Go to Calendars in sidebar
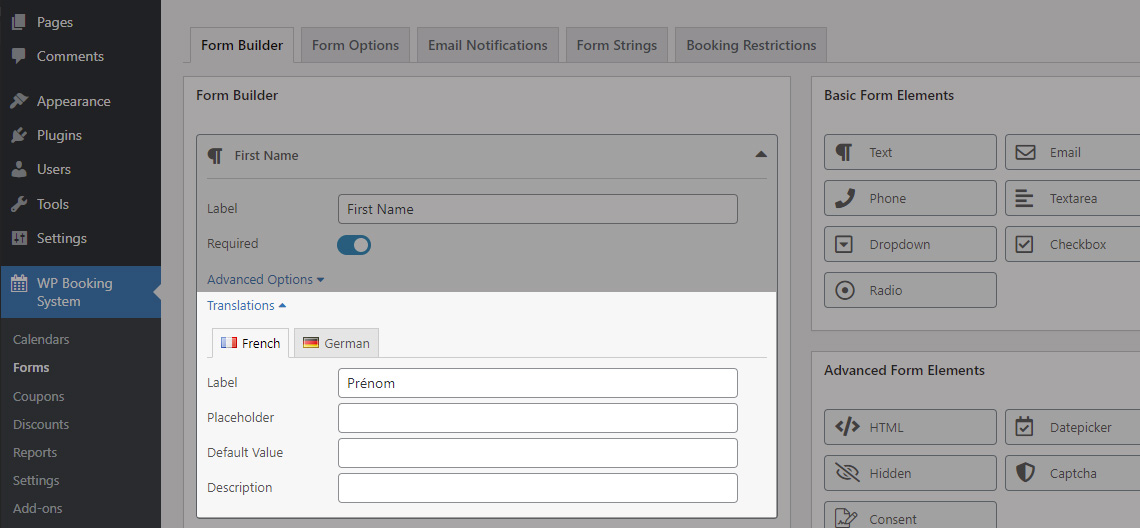Viewport: 1140px width, 528px height. point(41,340)
